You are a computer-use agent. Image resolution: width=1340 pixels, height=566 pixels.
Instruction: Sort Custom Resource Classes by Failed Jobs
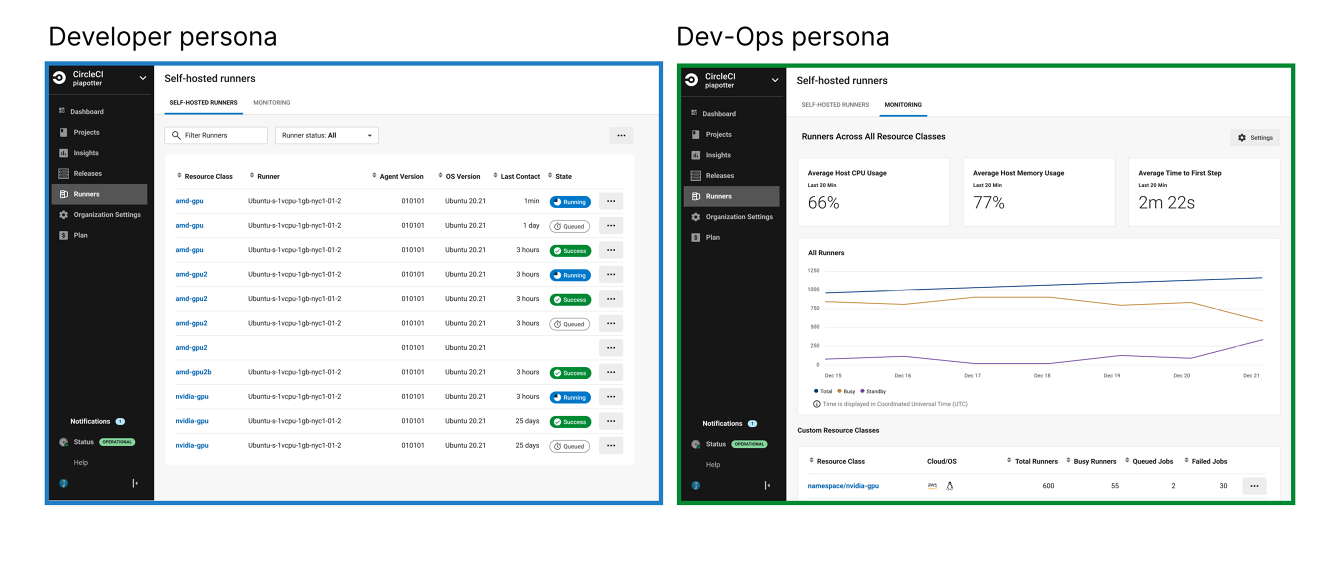click(x=1205, y=461)
